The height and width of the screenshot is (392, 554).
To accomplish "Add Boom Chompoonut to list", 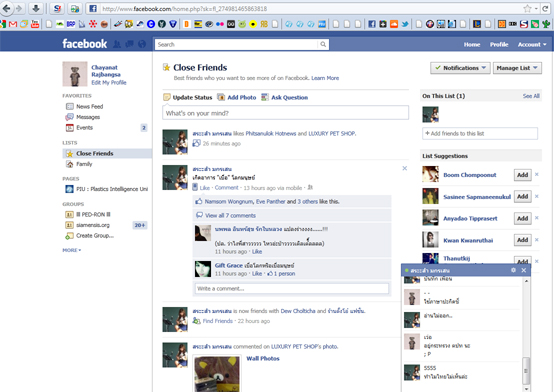I will tap(523, 175).
